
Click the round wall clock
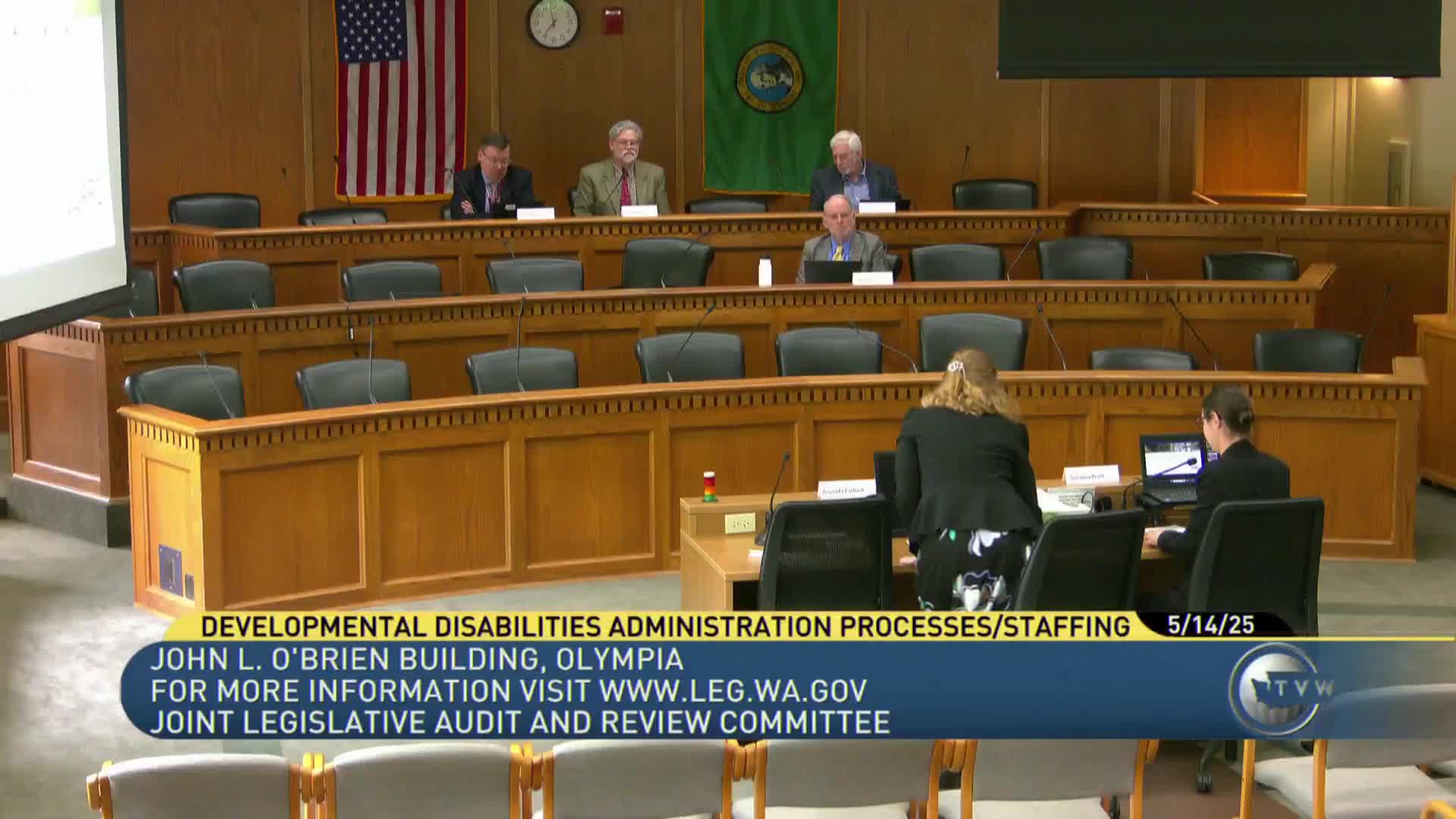point(552,22)
